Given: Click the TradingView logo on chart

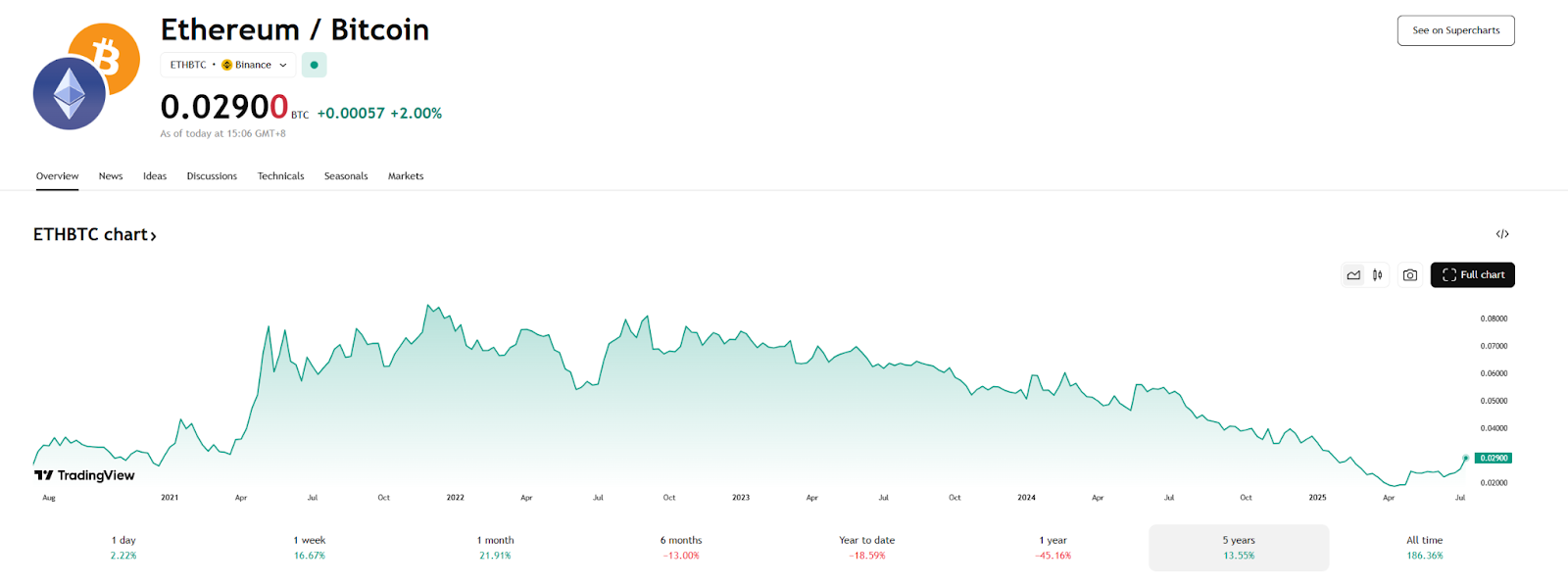Looking at the screenshot, I should [x=84, y=475].
